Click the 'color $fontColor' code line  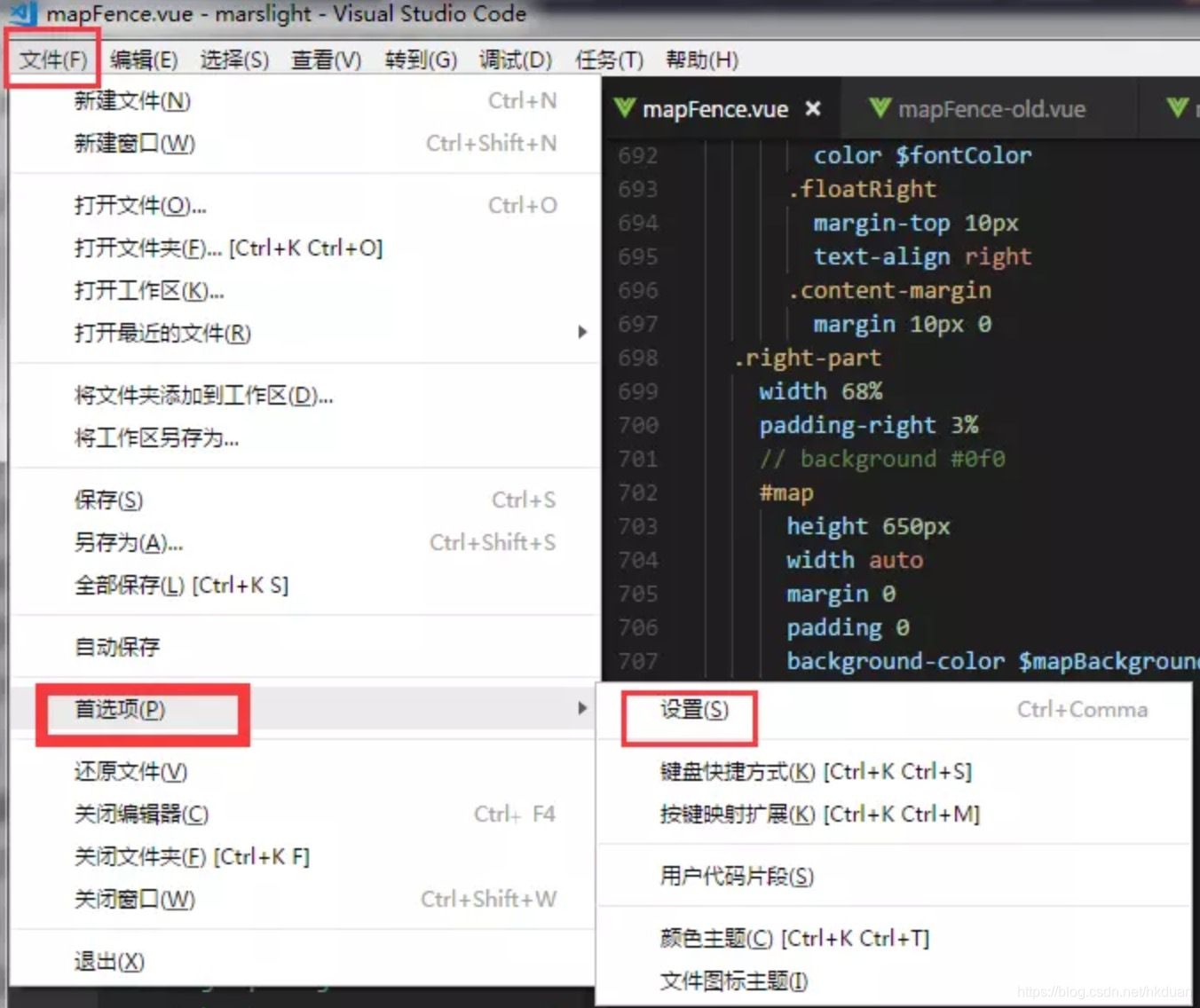pos(923,155)
